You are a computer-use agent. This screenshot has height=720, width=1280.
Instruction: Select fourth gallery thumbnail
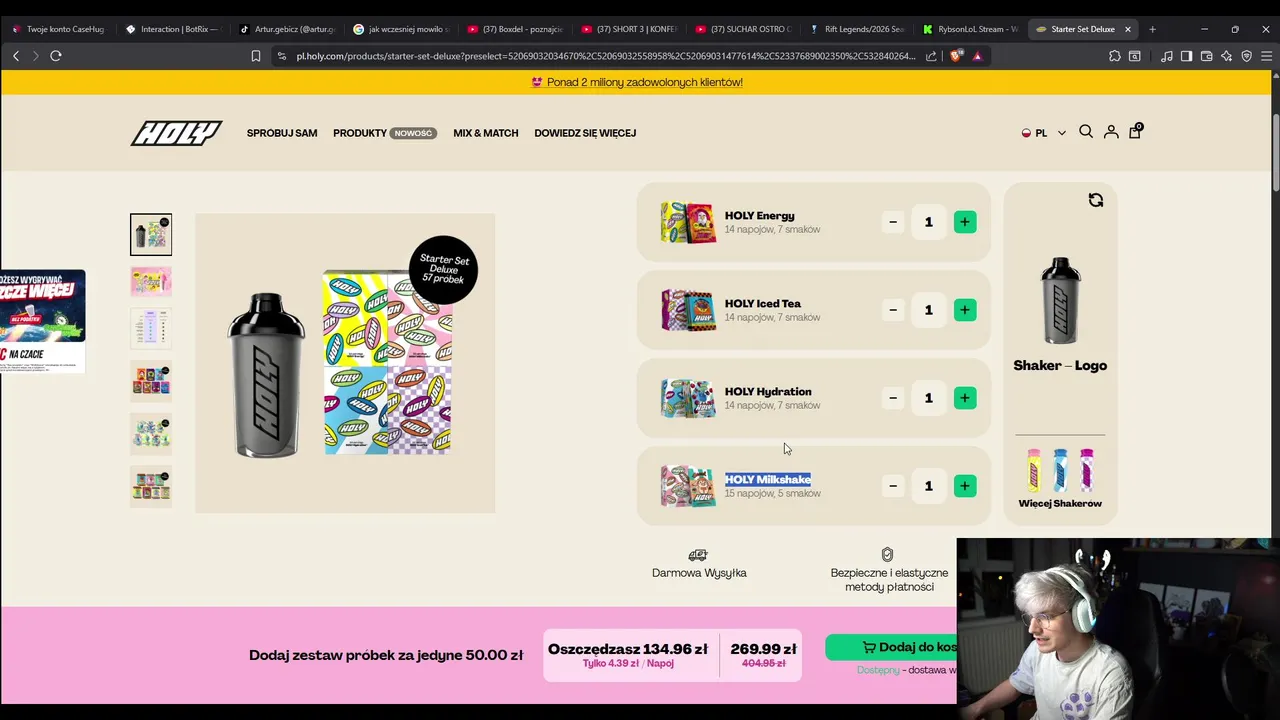[x=151, y=381]
